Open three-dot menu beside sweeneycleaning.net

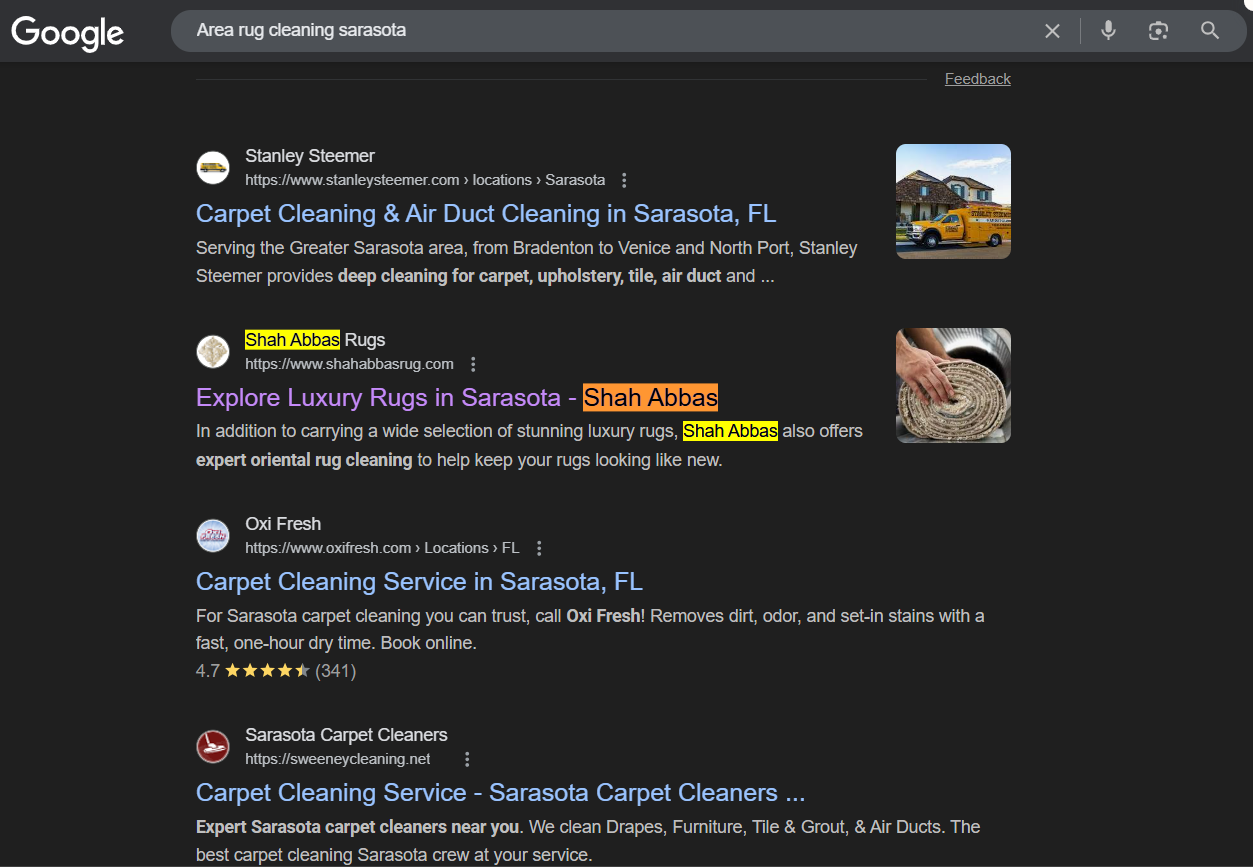coord(466,760)
